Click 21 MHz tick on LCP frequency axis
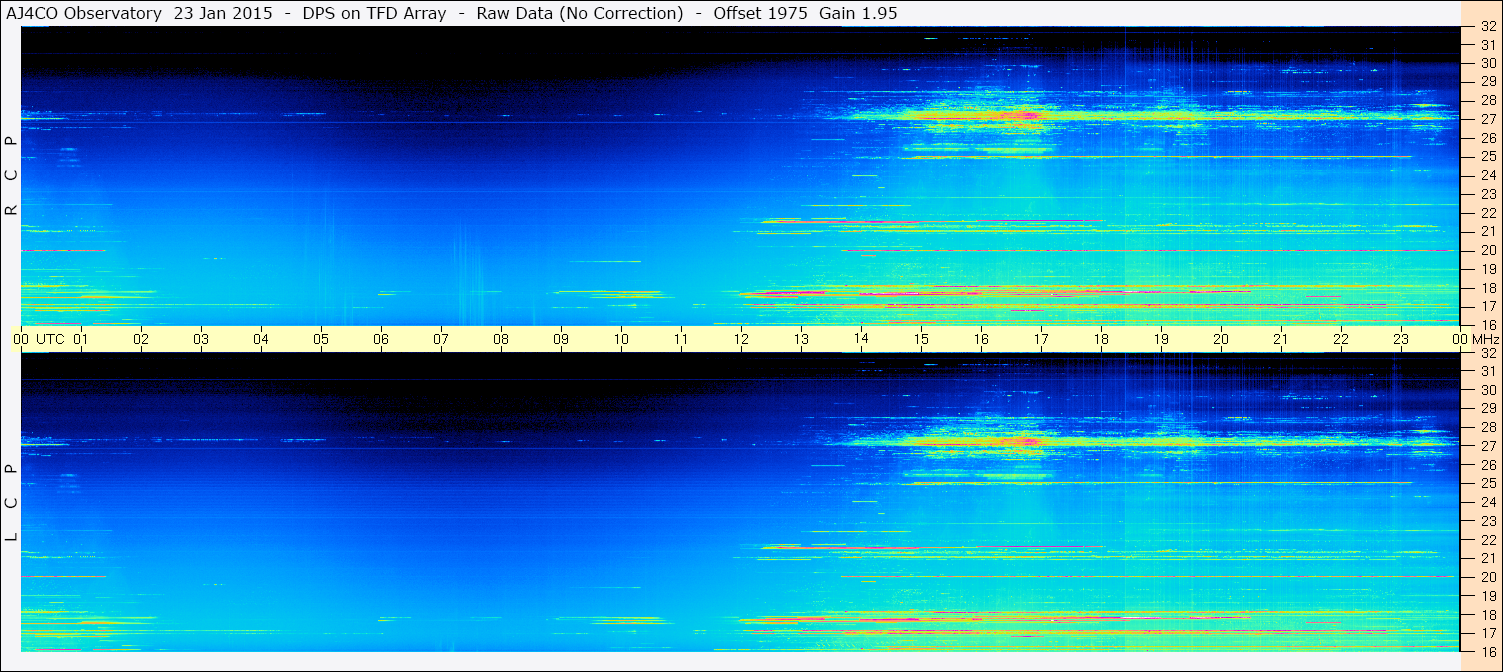Screen dimensions: 1503x672 coord(1488,558)
